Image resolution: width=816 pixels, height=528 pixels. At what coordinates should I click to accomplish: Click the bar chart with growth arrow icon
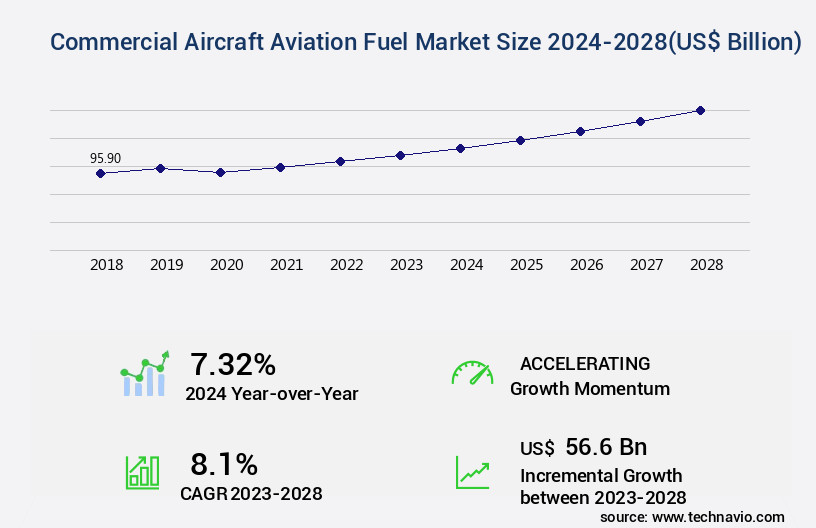tap(144, 374)
